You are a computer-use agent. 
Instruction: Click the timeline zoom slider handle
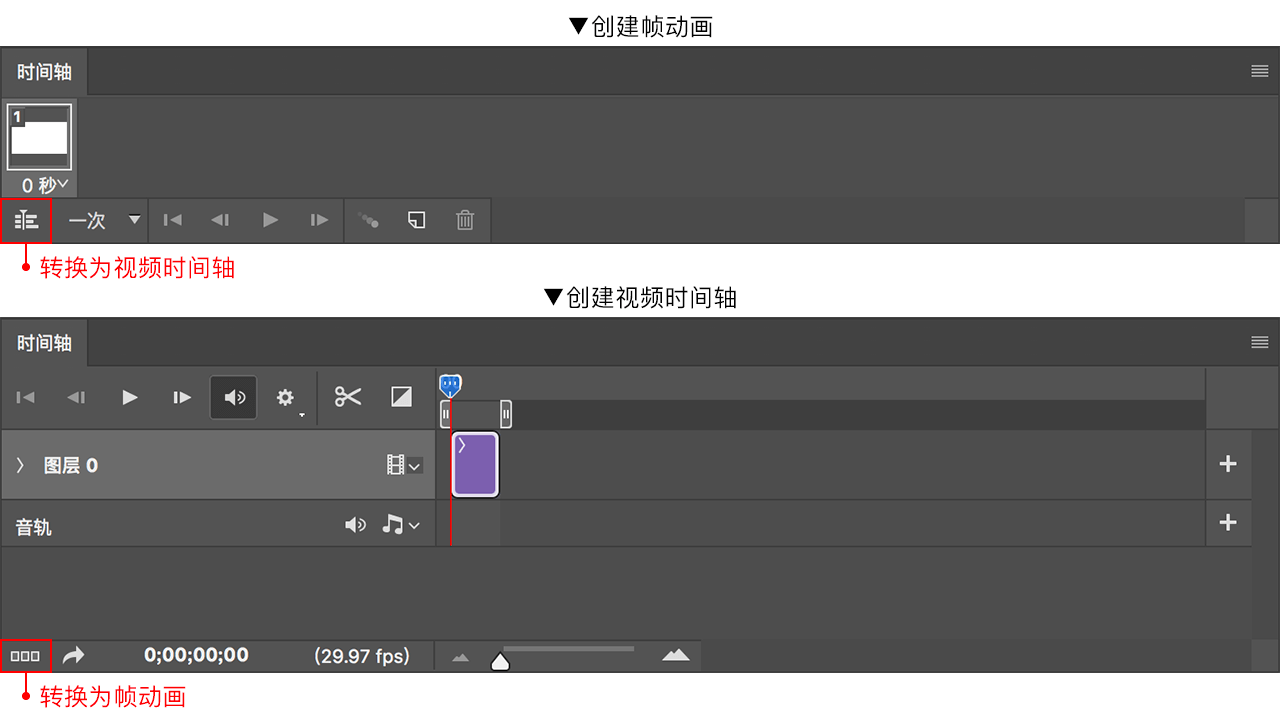pos(500,661)
